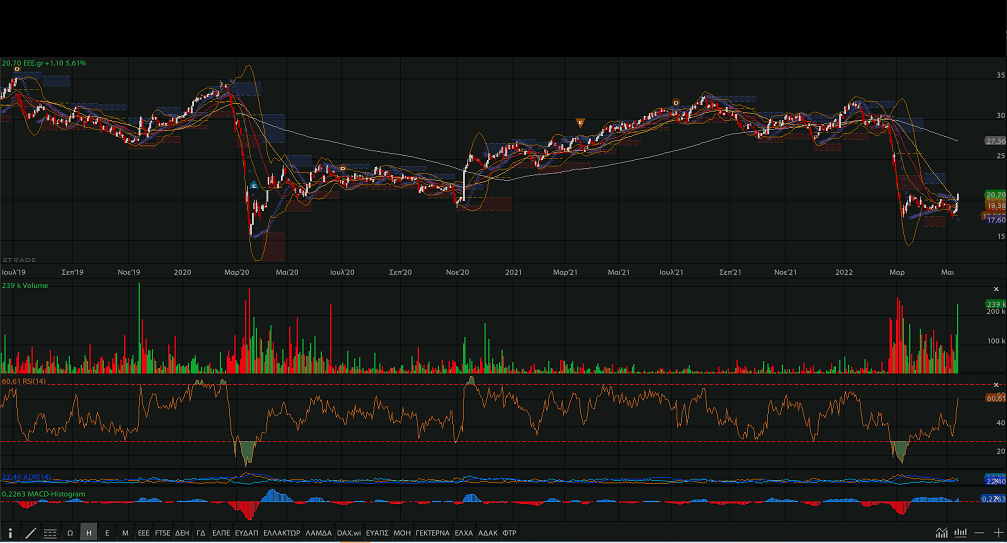Open the list view icon
This screenshot has width=1007, height=543.
click(50, 534)
